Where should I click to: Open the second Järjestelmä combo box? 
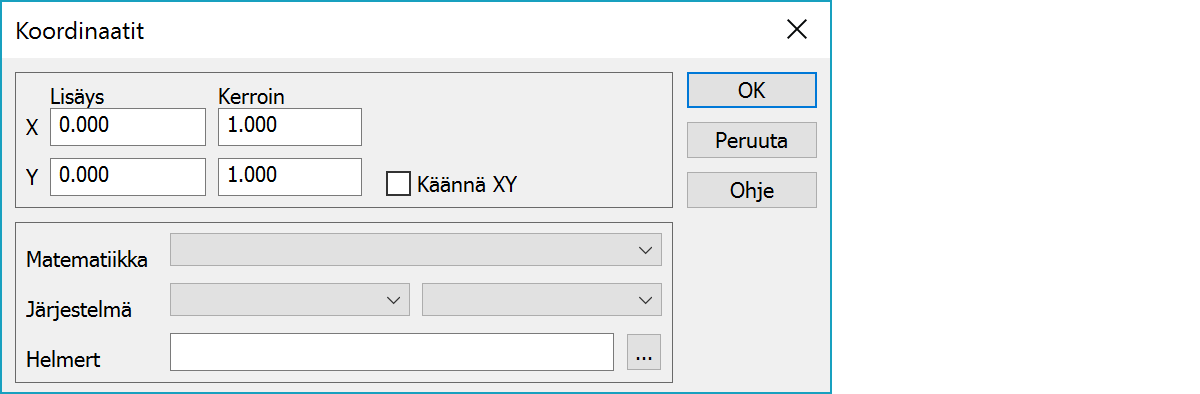(x=542, y=299)
